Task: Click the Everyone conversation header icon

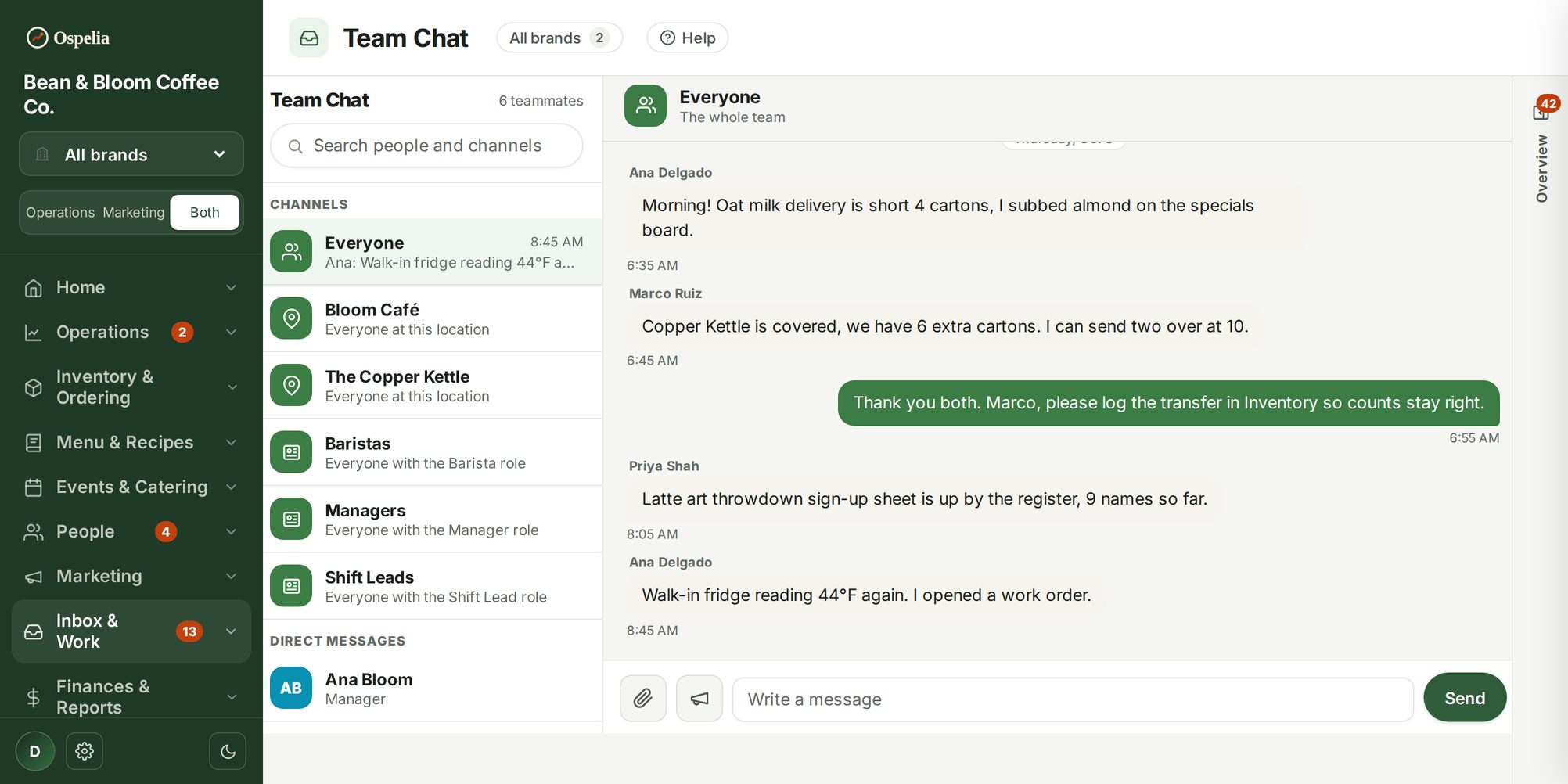Action: point(646,106)
